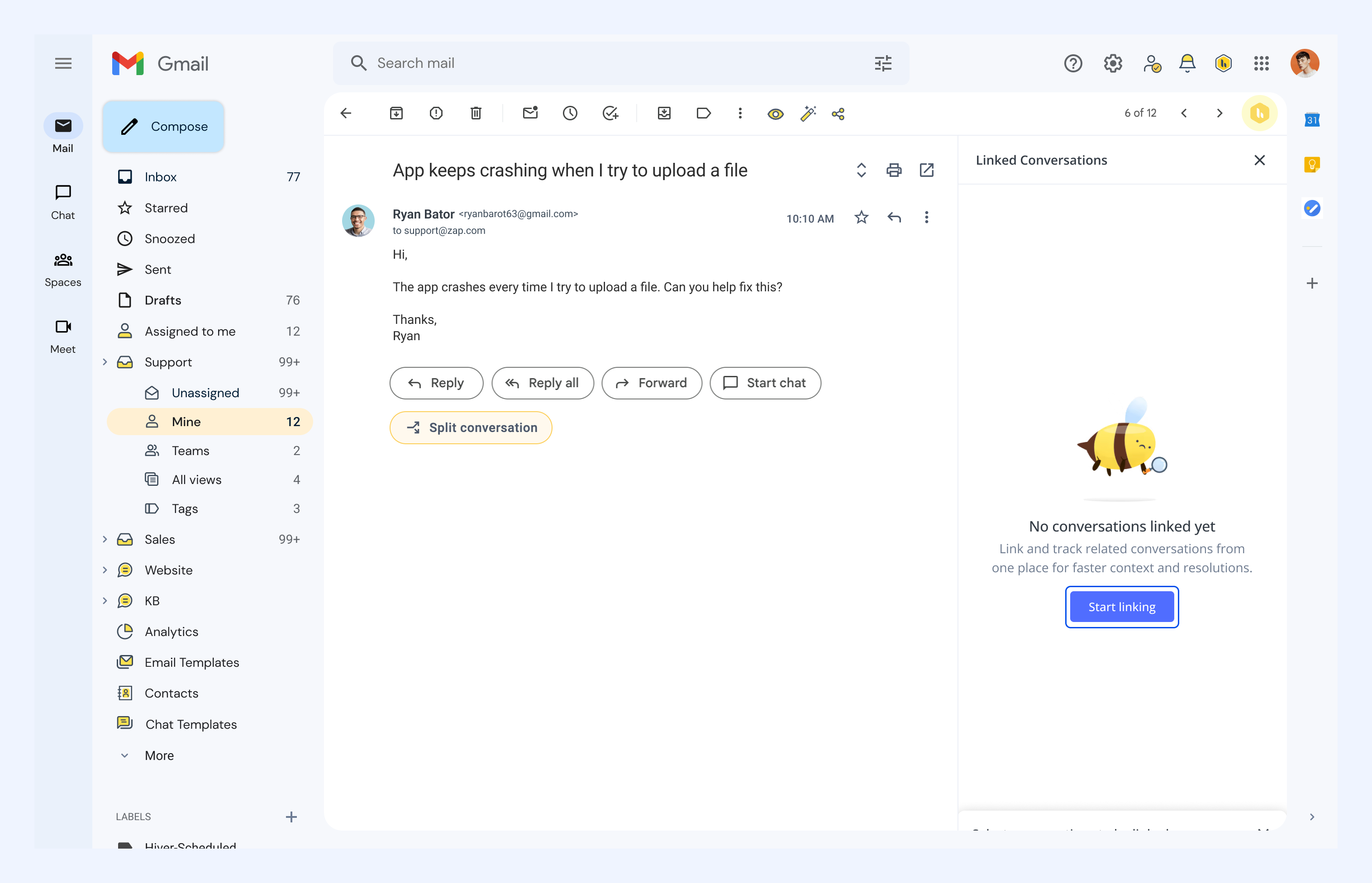Report this email as spam
This screenshot has height=883, width=1372.
pos(436,114)
